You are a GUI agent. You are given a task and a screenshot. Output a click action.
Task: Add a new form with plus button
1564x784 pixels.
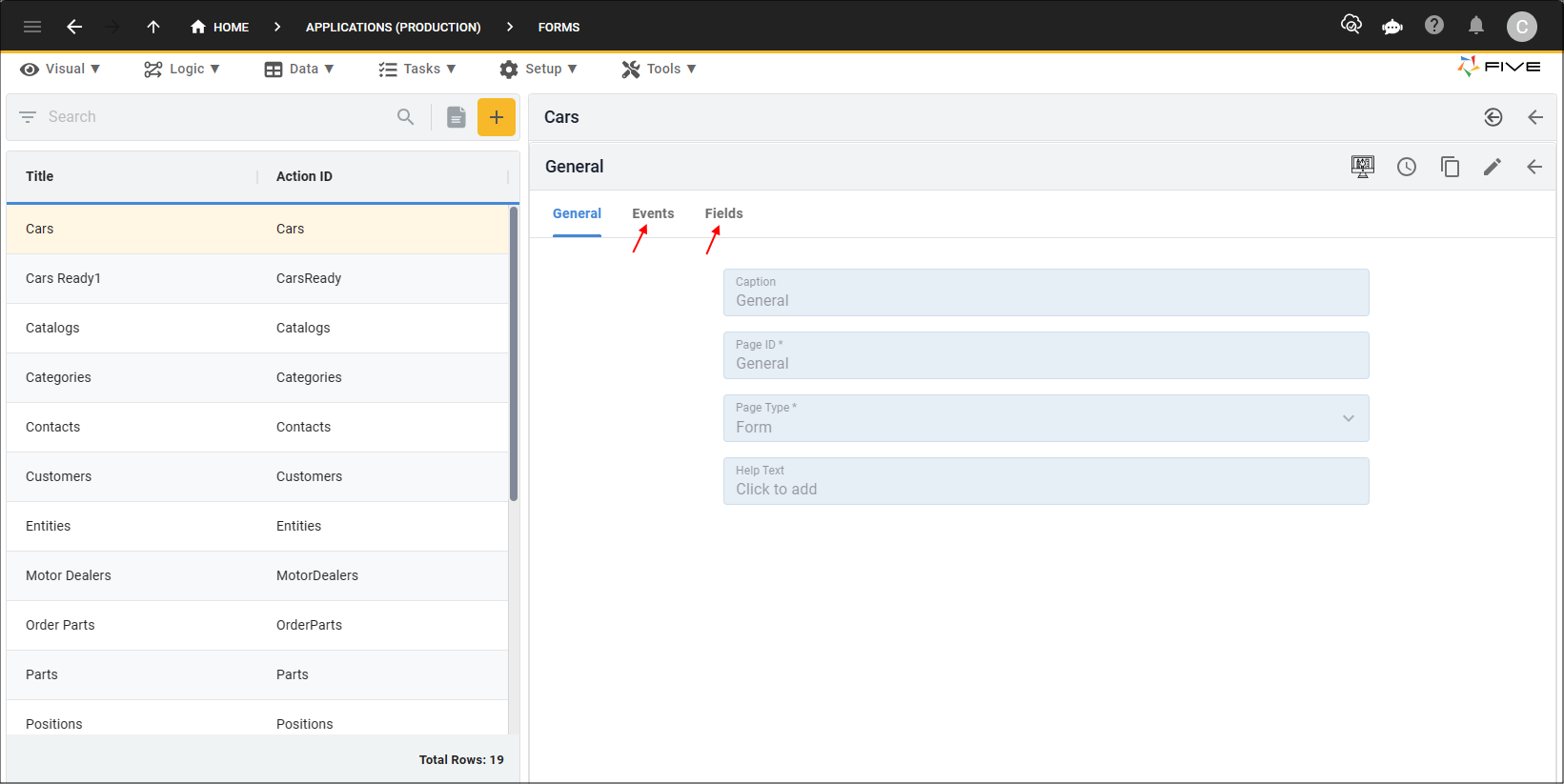[x=497, y=117]
